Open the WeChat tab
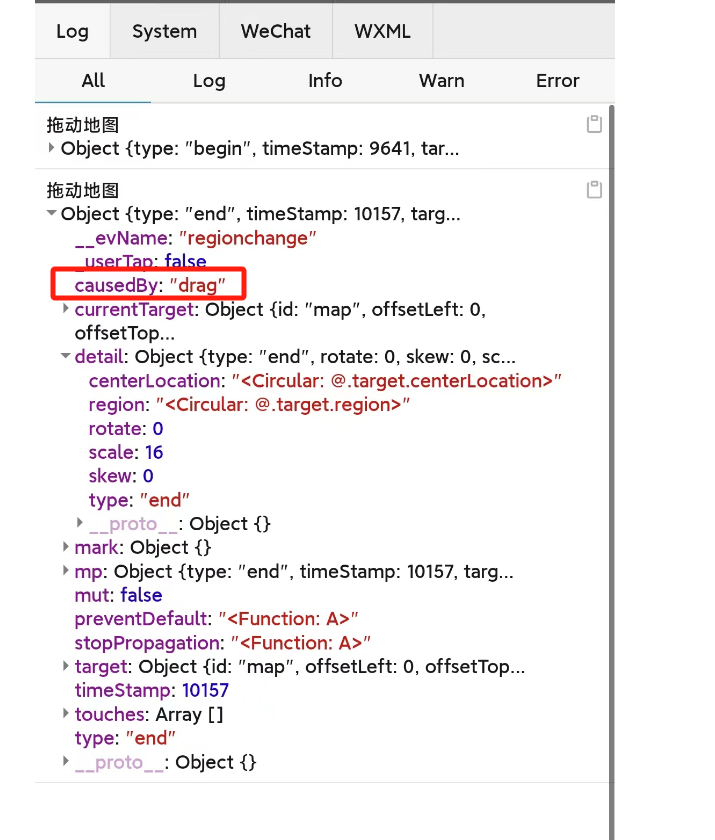The width and height of the screenshot is (715, 840). (276, 31)
